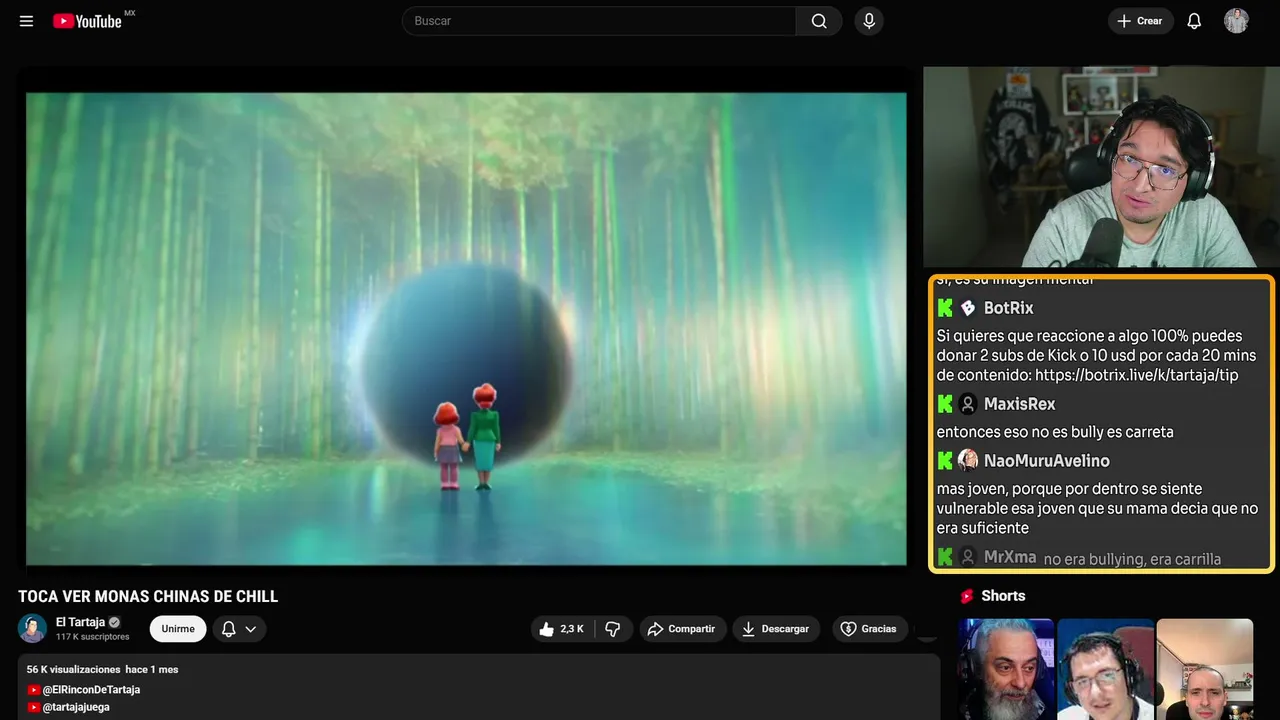1280x720 pixels.
Task: Click the Shorts section heading text
Action: tap(1003, 596)
